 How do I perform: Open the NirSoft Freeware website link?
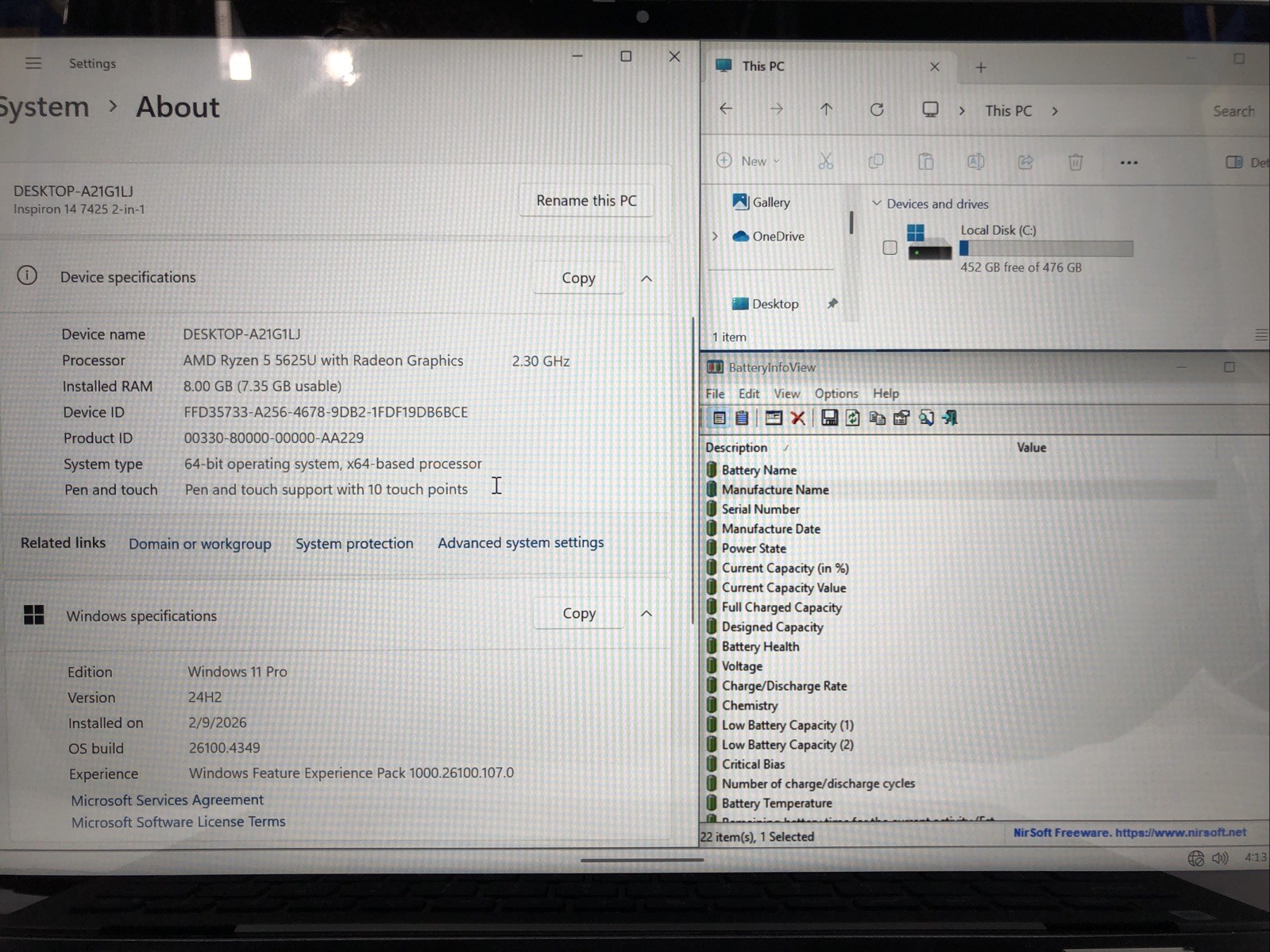(x=1129, y=833)
